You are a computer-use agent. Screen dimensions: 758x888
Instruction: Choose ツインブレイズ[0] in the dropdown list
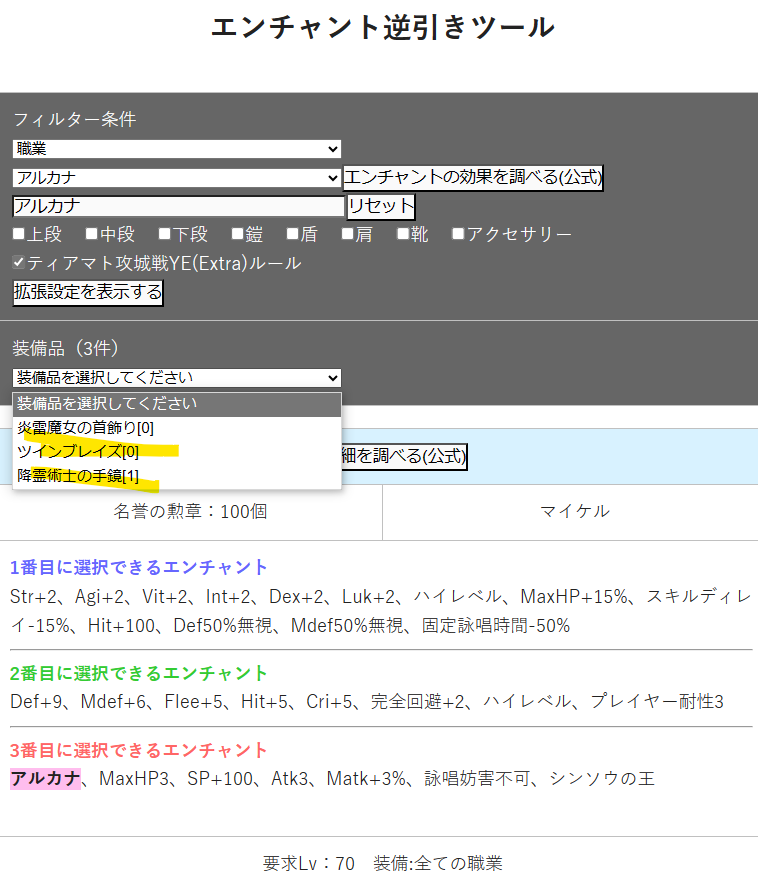(x=71, y=451)
